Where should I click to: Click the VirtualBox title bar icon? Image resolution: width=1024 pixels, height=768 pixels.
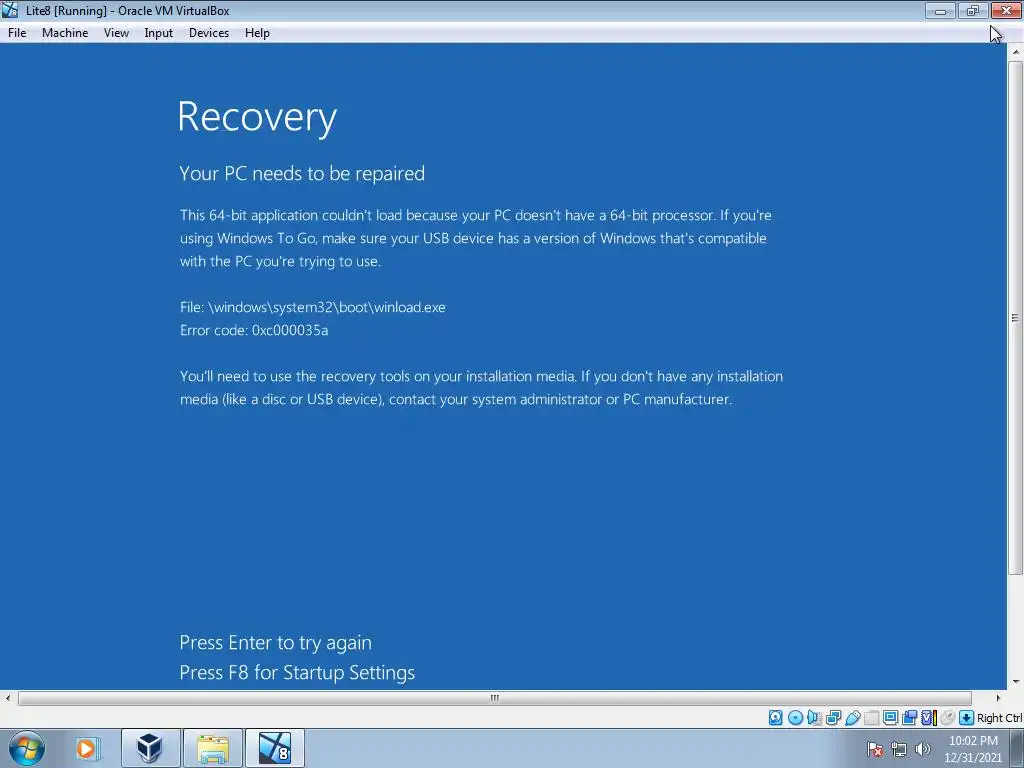[10, 10]
